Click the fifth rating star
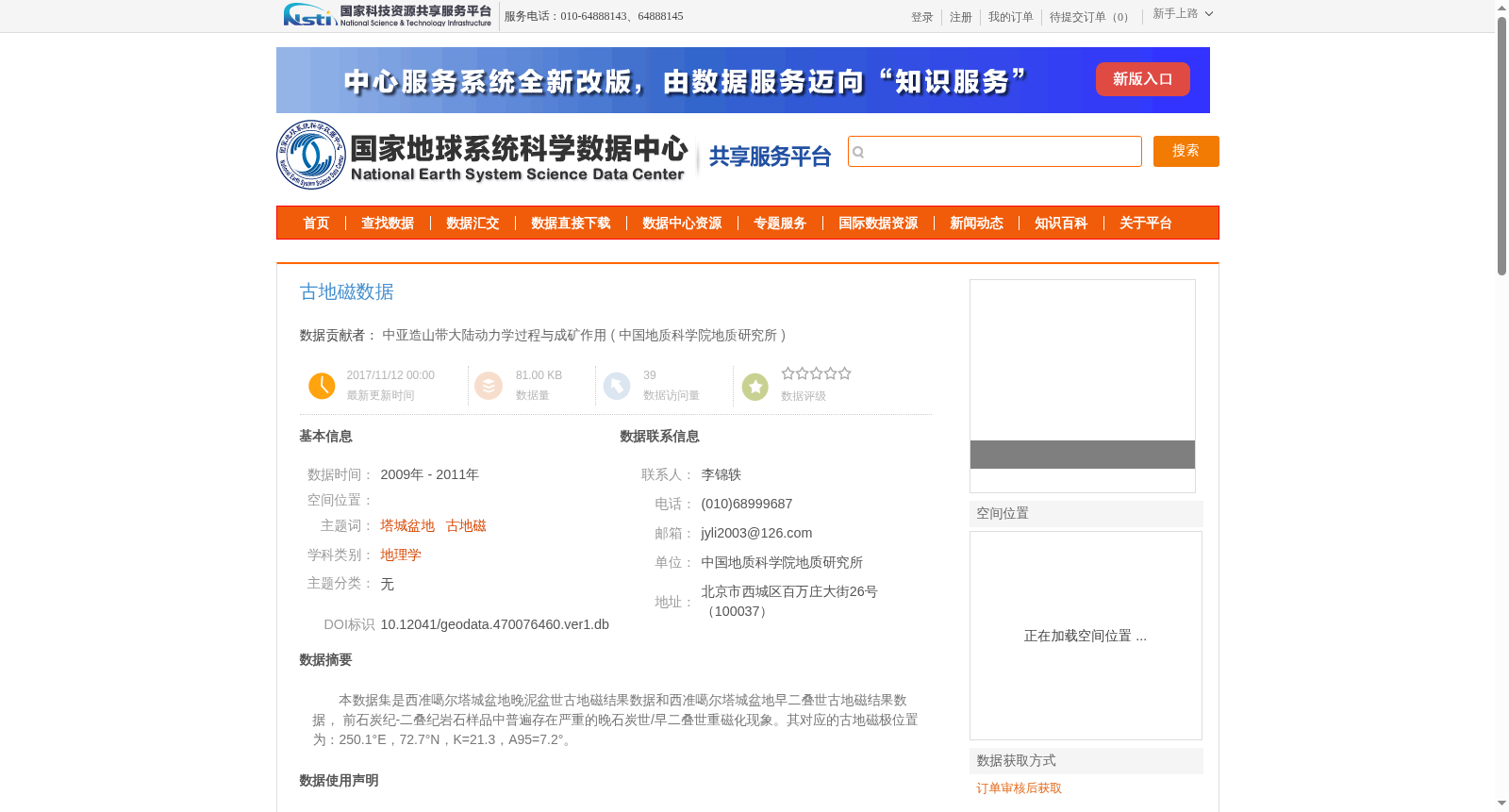Screen dimensions: 1509x812 845,373
